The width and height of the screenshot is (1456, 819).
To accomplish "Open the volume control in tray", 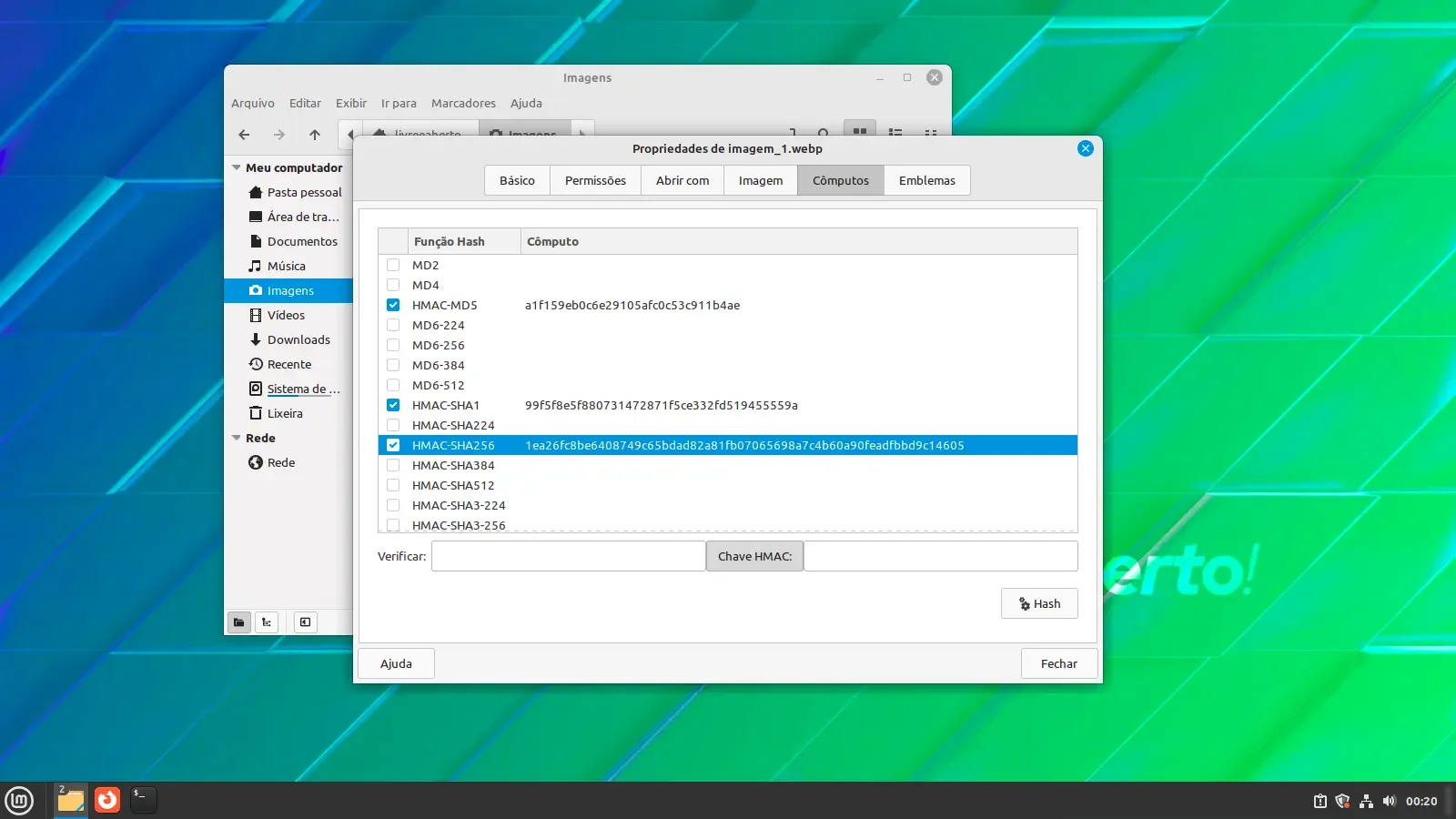I will click(1389, 801).
